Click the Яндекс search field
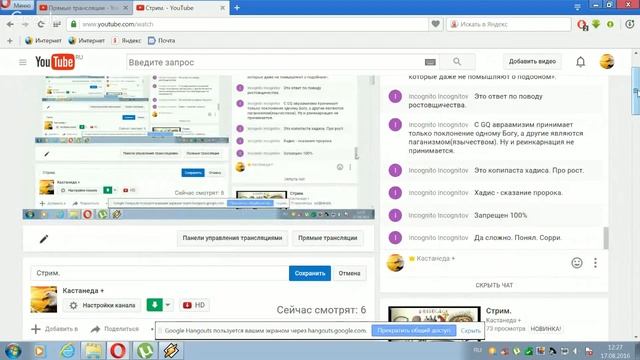The width and height of the screenshot is (640, 360). point(509,24)
